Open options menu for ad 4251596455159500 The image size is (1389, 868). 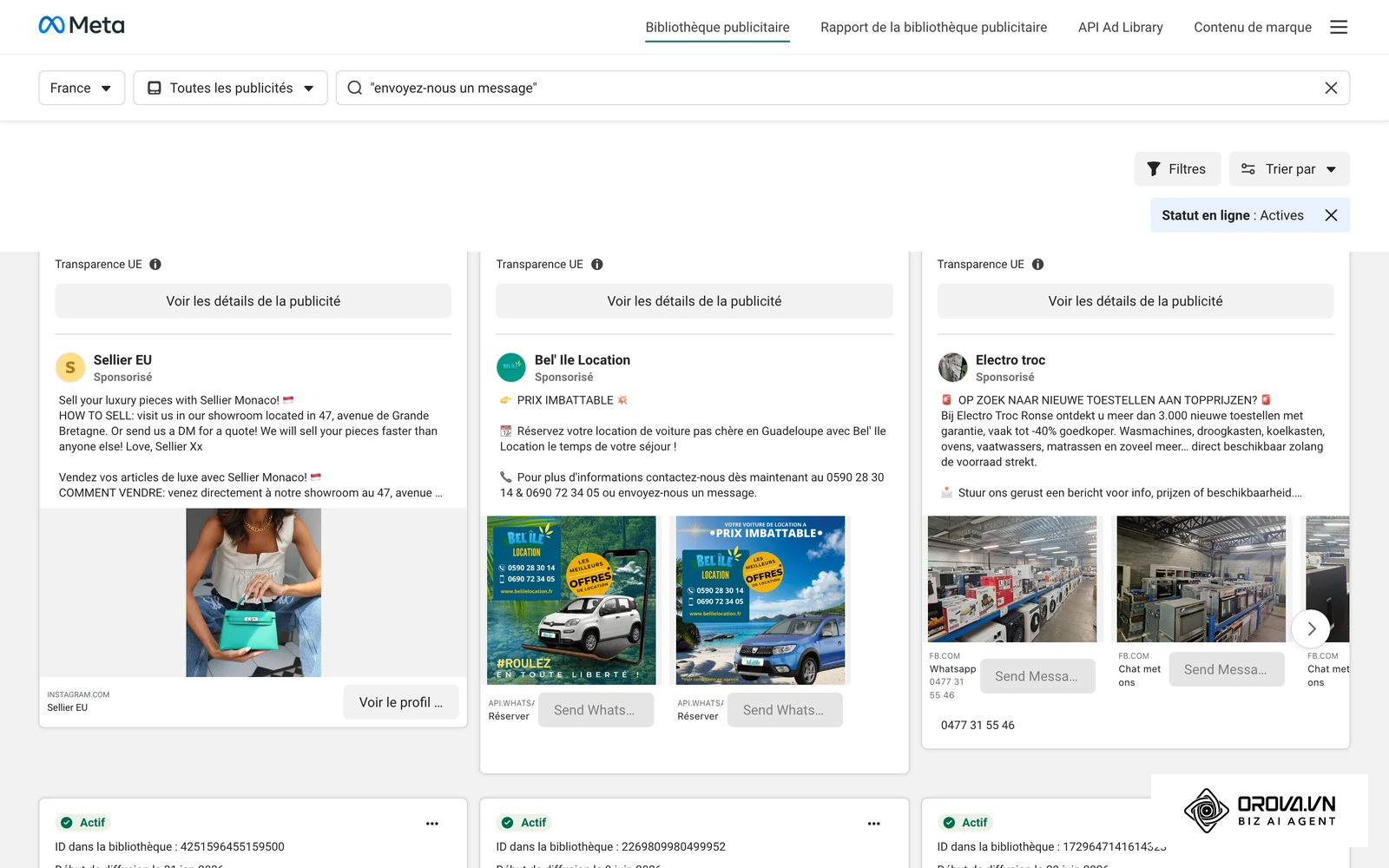pyautogui.click(x=432, y=823)
